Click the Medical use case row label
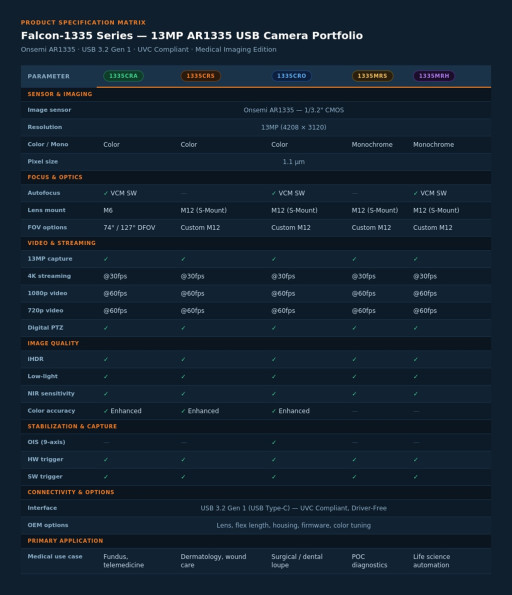This screenshot has height=595, width=512. [55, 556]
